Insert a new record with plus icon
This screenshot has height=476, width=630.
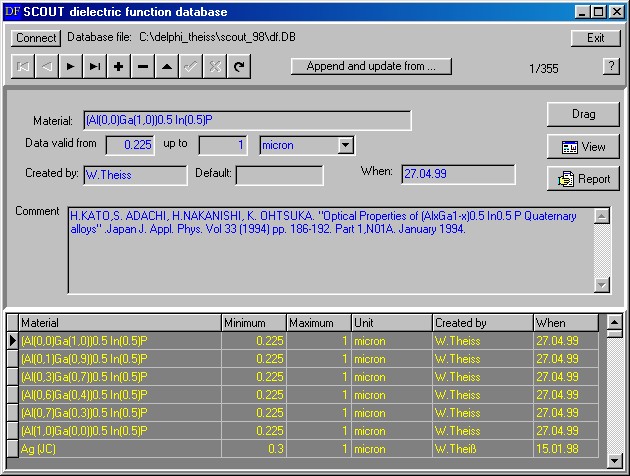[x=118, y=67]
